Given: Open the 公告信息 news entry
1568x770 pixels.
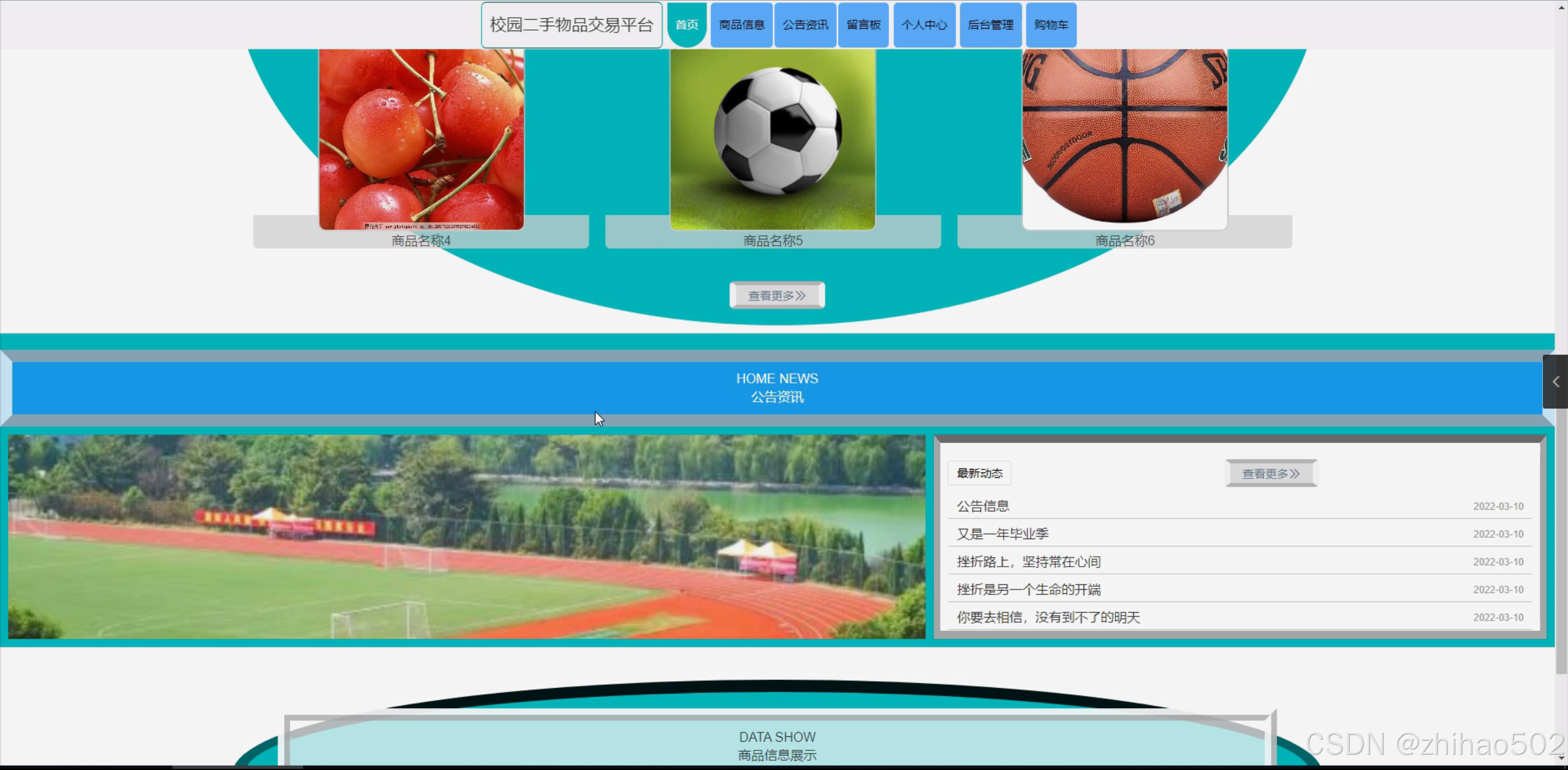Looking at the screenshot, I should pos(983,506).
